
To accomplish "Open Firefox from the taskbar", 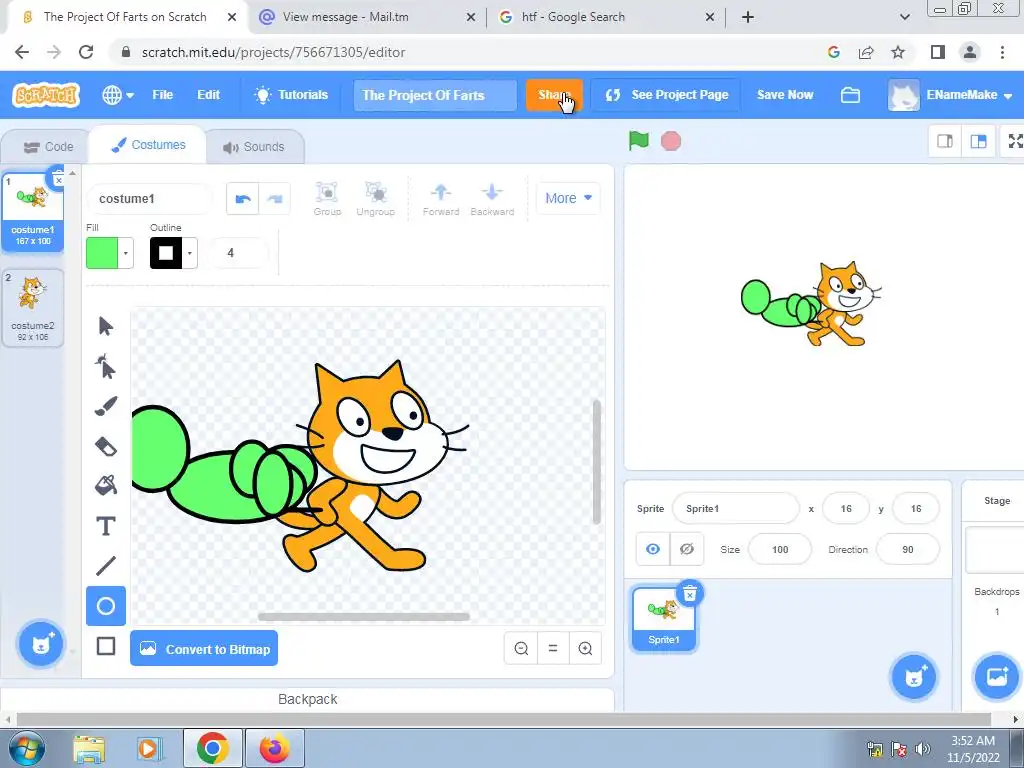I will 274,748.
